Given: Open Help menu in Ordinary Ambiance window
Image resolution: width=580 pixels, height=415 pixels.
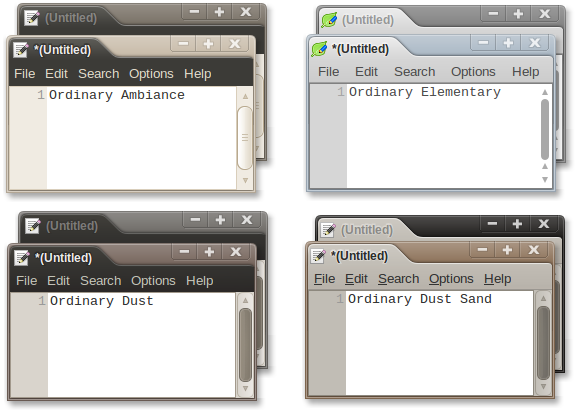Looking at the screenshot, I should click(x=198, y=74).
